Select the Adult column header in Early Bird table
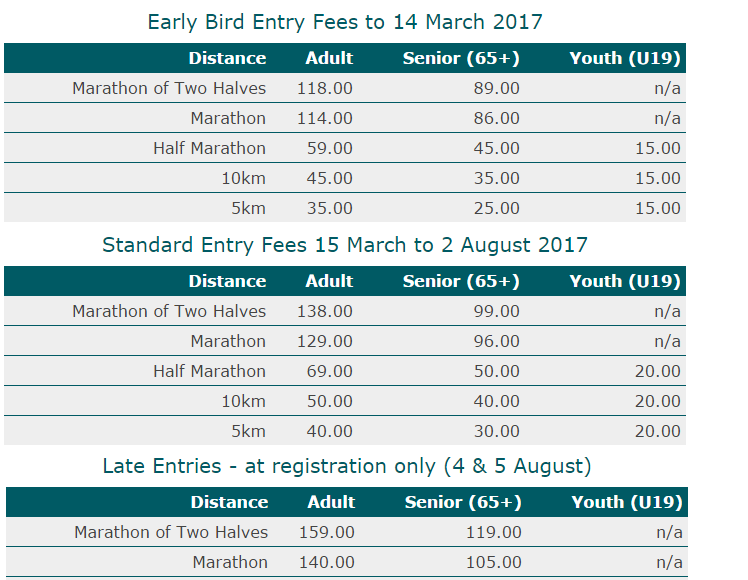 pos(329,58)
